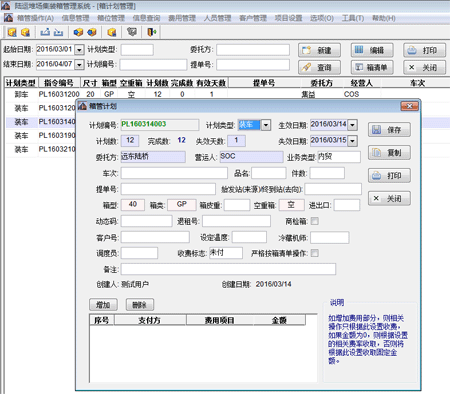Open the 箱管操作(A) menu
This screenshot has height=394, width=450.
point(35,18)
